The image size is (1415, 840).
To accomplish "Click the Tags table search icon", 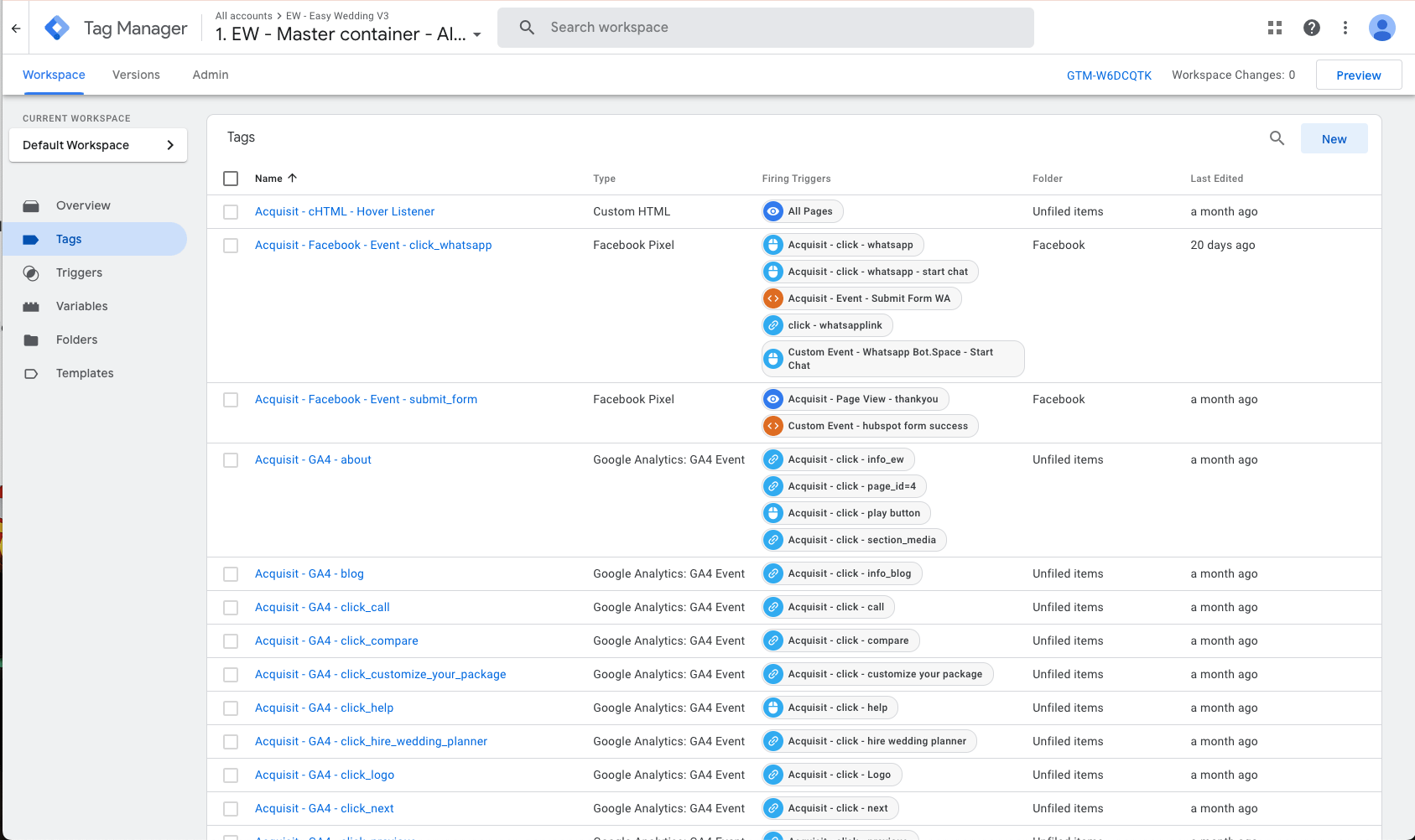I will (x=1277, y=138).
